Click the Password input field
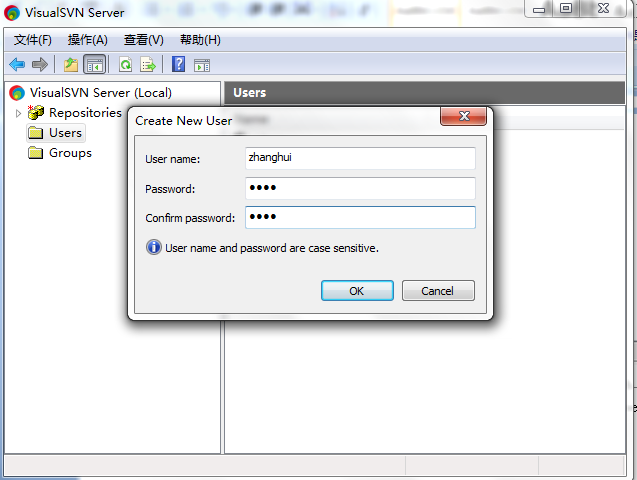This screenshot has width=637, height=480. 360,188
